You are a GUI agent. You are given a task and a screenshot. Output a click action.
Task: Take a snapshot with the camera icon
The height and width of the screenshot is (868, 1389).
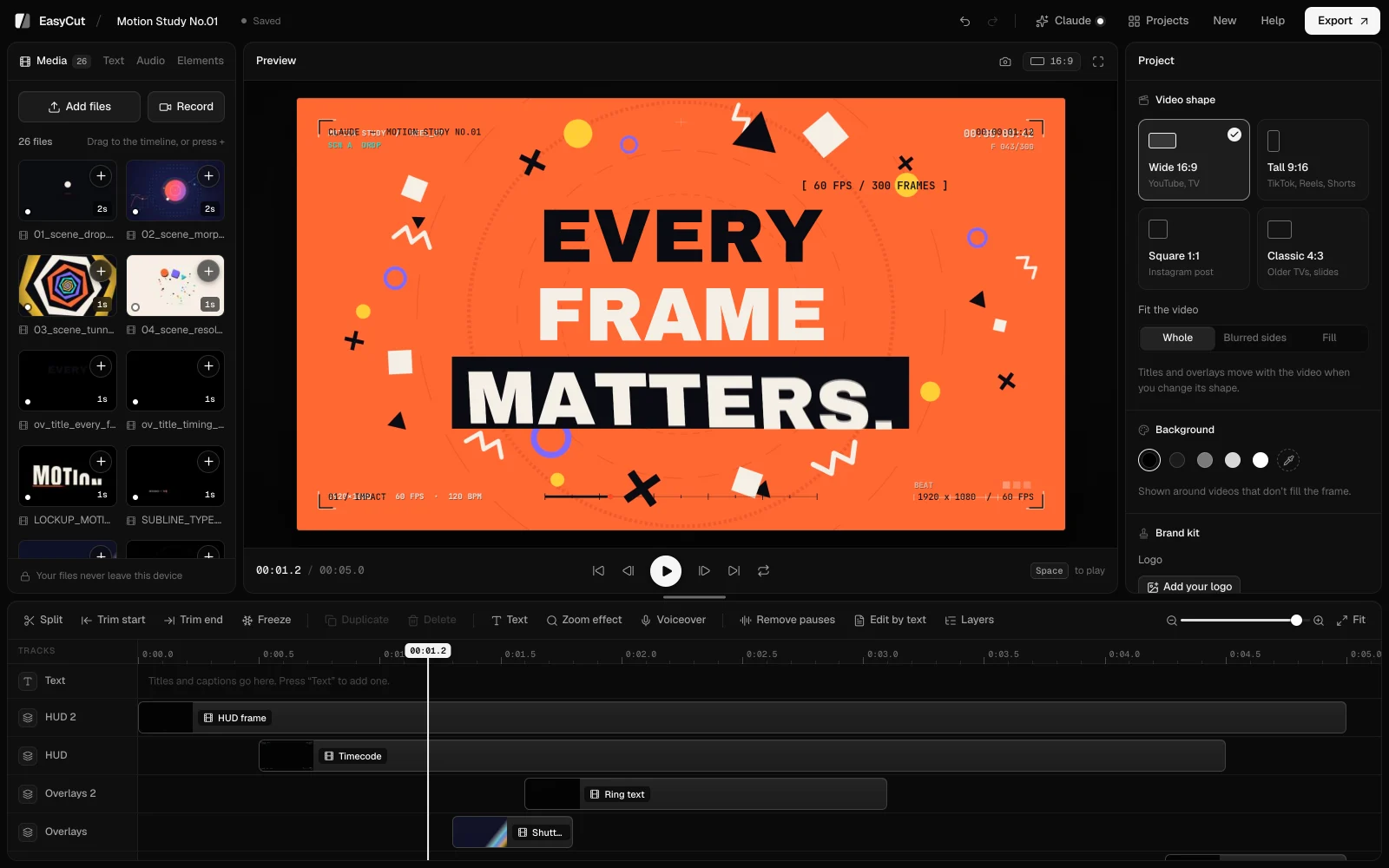click(1005, 62)
